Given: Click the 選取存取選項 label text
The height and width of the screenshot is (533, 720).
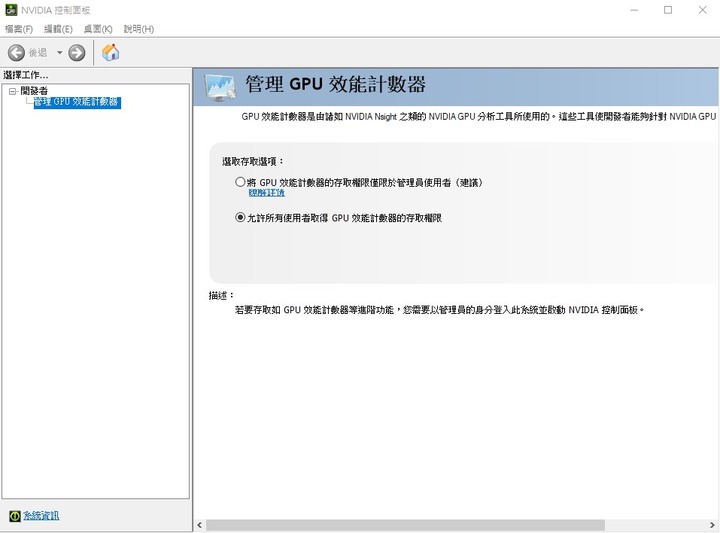Looking at the screenshot, I should (x=253, y=162).
